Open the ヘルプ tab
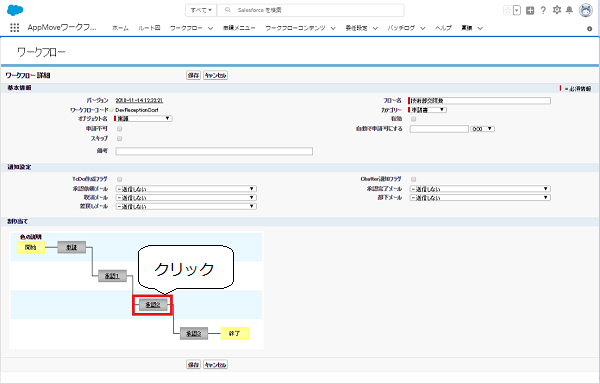600x384 pixels. point(443,28)
